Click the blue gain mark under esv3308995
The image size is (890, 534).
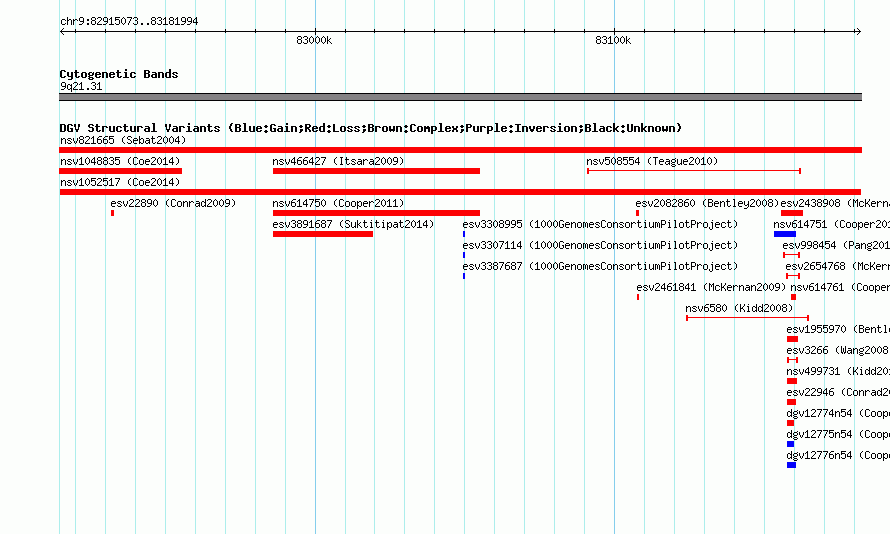coord(464,234)
